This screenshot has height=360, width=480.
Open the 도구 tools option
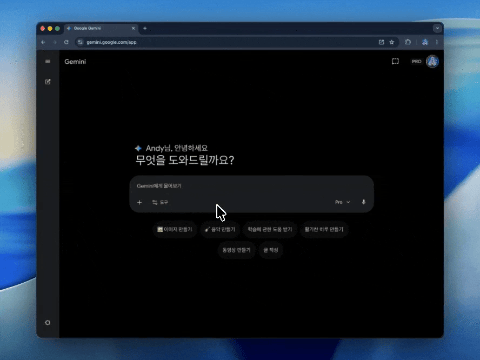(x=160, y=202)
